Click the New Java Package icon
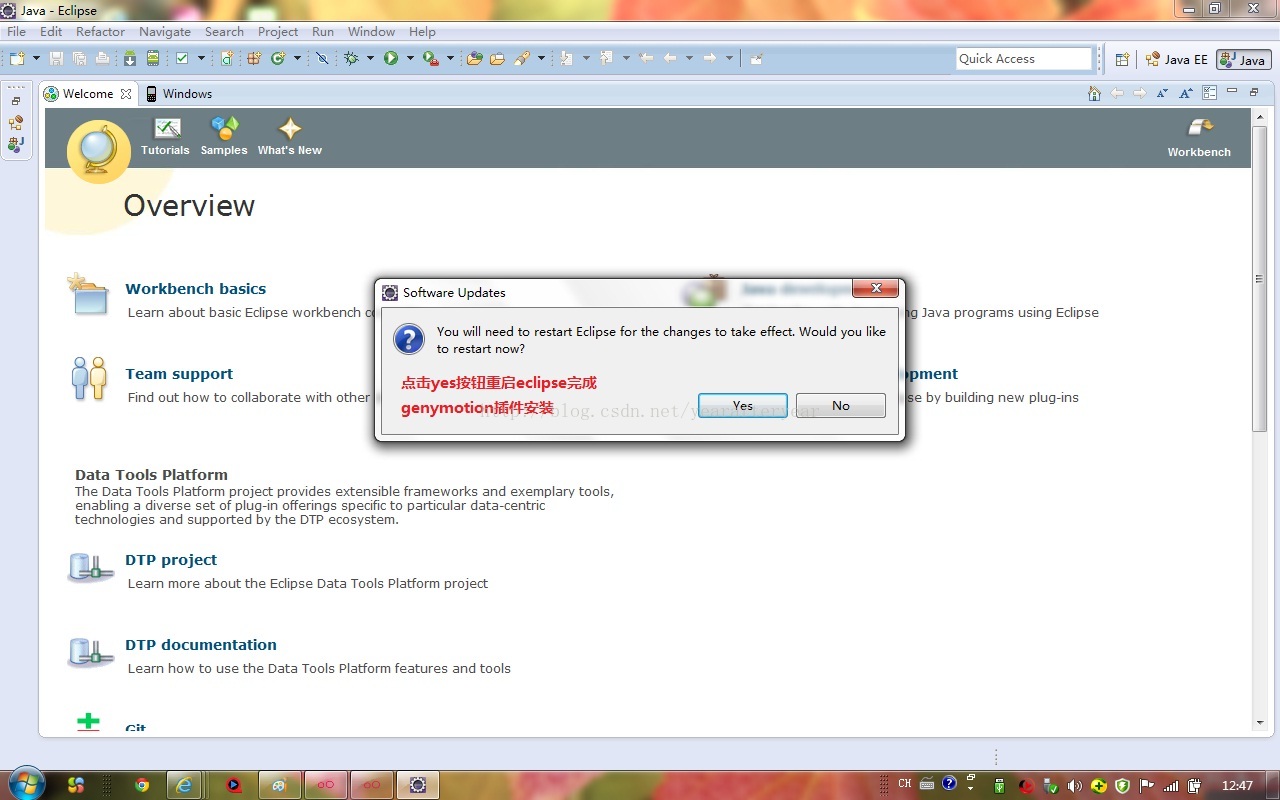1280x800 pixels. tap(254, 59)
